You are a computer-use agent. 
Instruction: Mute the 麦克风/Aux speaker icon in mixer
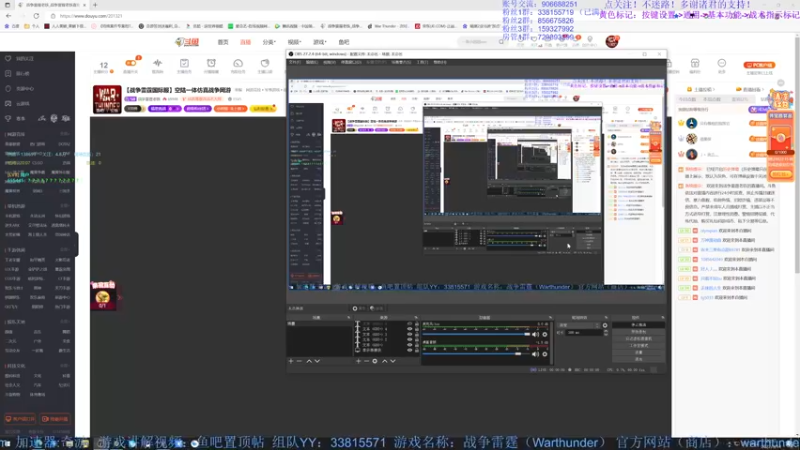click(x=536, y=335)
